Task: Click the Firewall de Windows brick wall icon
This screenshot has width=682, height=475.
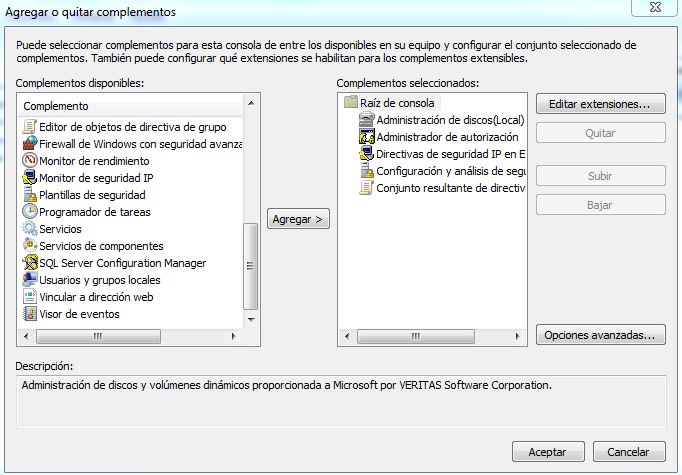Action: coord(30,144)
